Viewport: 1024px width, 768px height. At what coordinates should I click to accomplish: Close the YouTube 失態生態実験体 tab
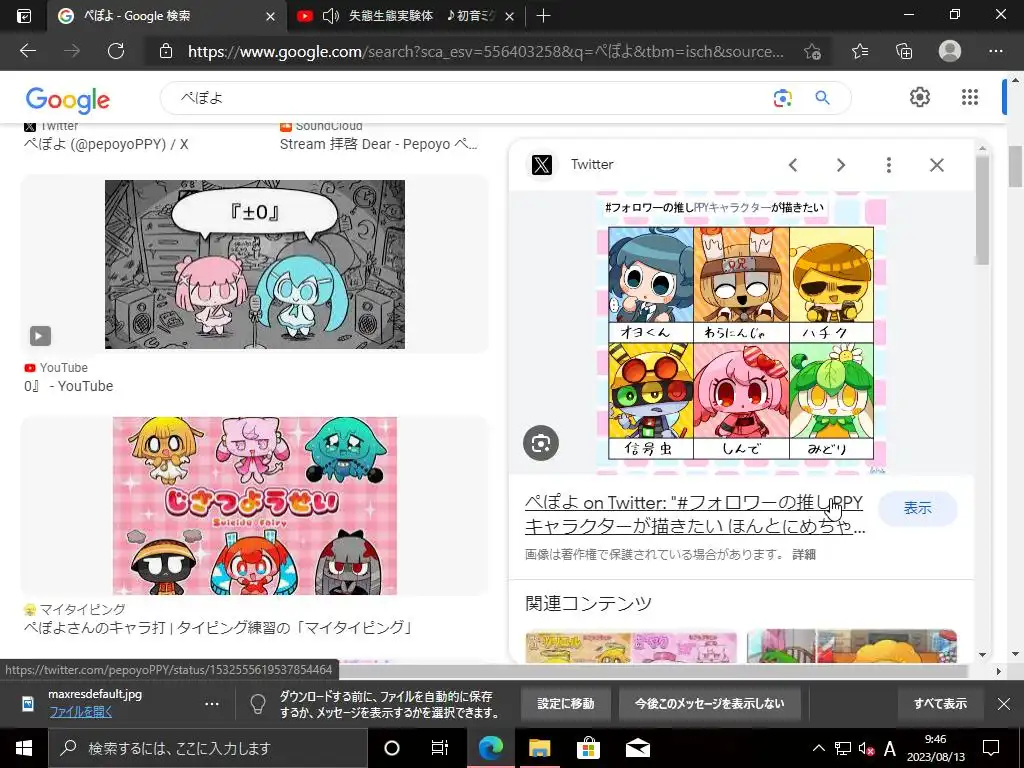509,16
